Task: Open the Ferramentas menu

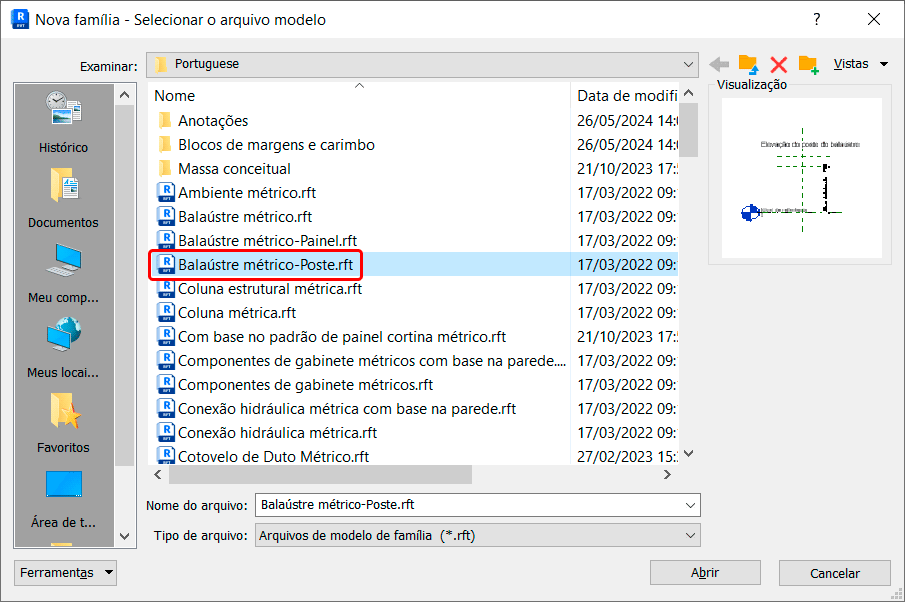Action: (66, 573)
